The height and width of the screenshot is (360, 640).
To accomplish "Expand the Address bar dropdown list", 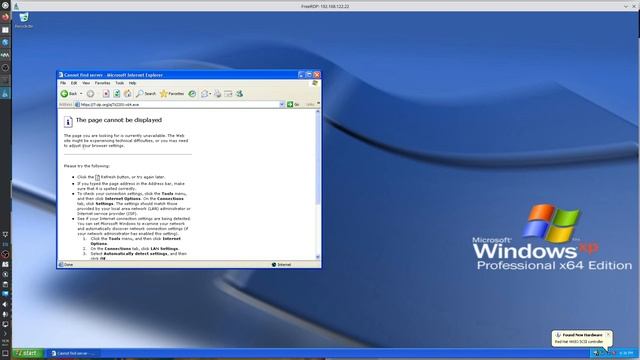I will click(282, 104).
